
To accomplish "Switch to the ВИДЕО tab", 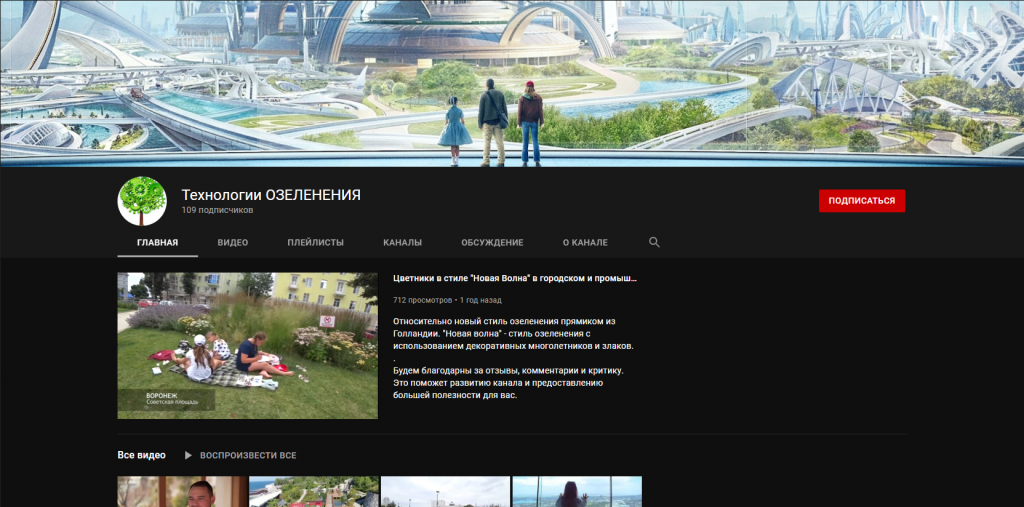I will click(x=233, y=243).
